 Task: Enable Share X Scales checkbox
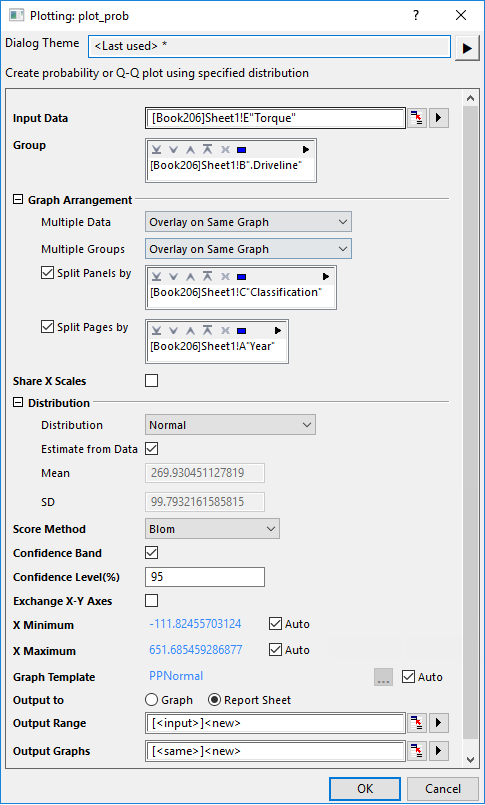(x=151, y=381)
